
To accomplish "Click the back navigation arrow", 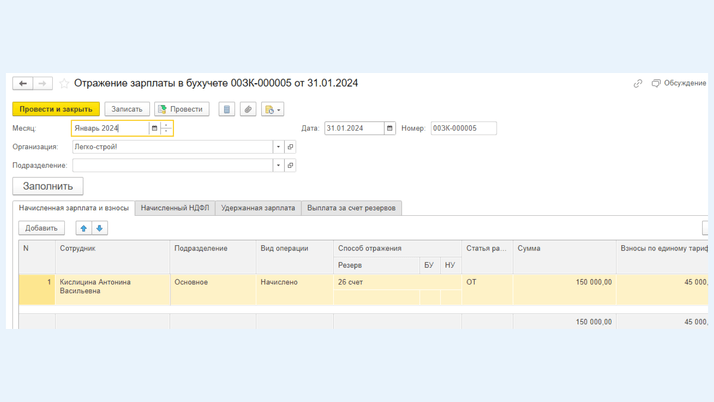I will click(x=22, y=83).
